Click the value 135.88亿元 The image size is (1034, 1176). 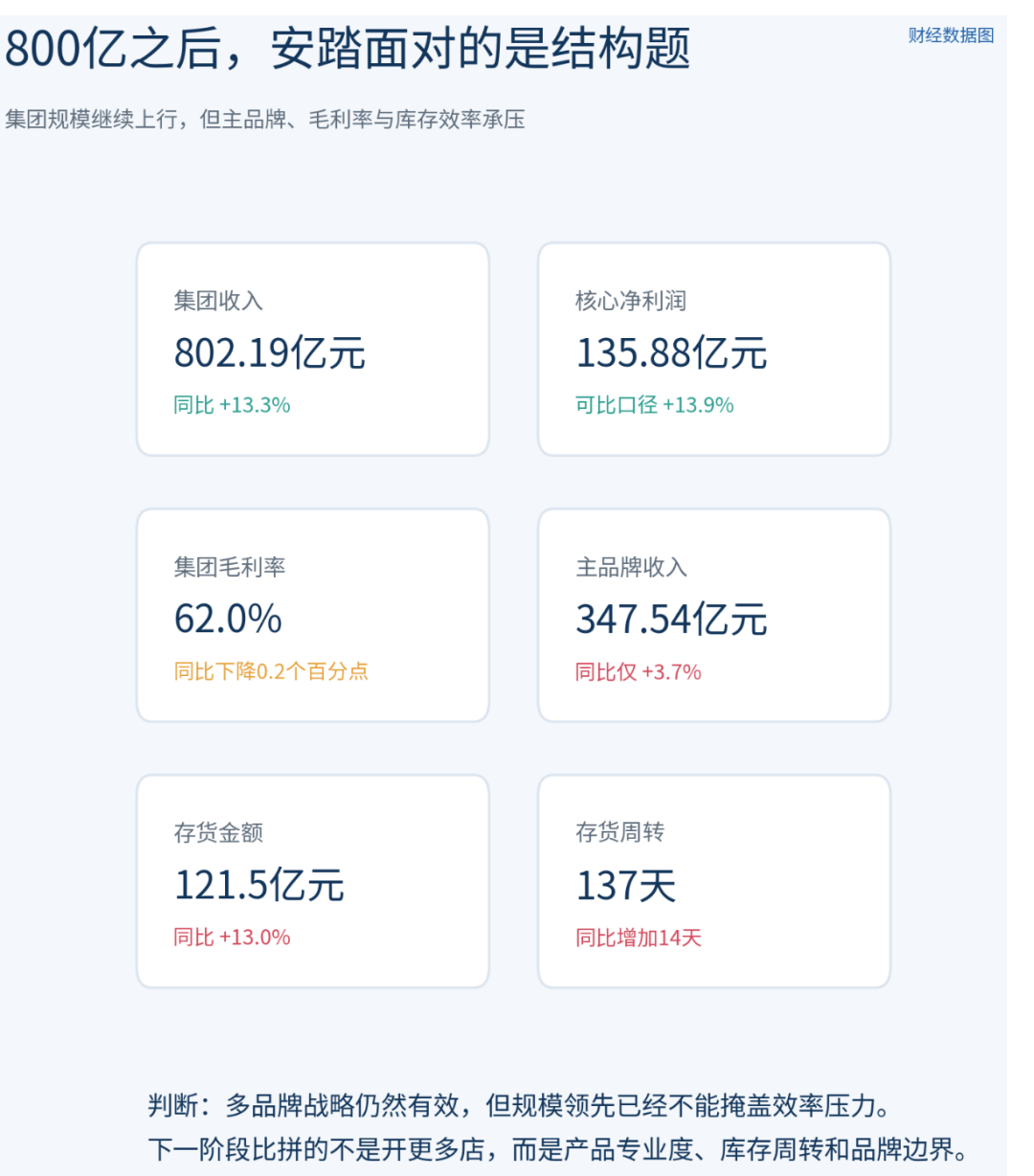tap(671, 353)
